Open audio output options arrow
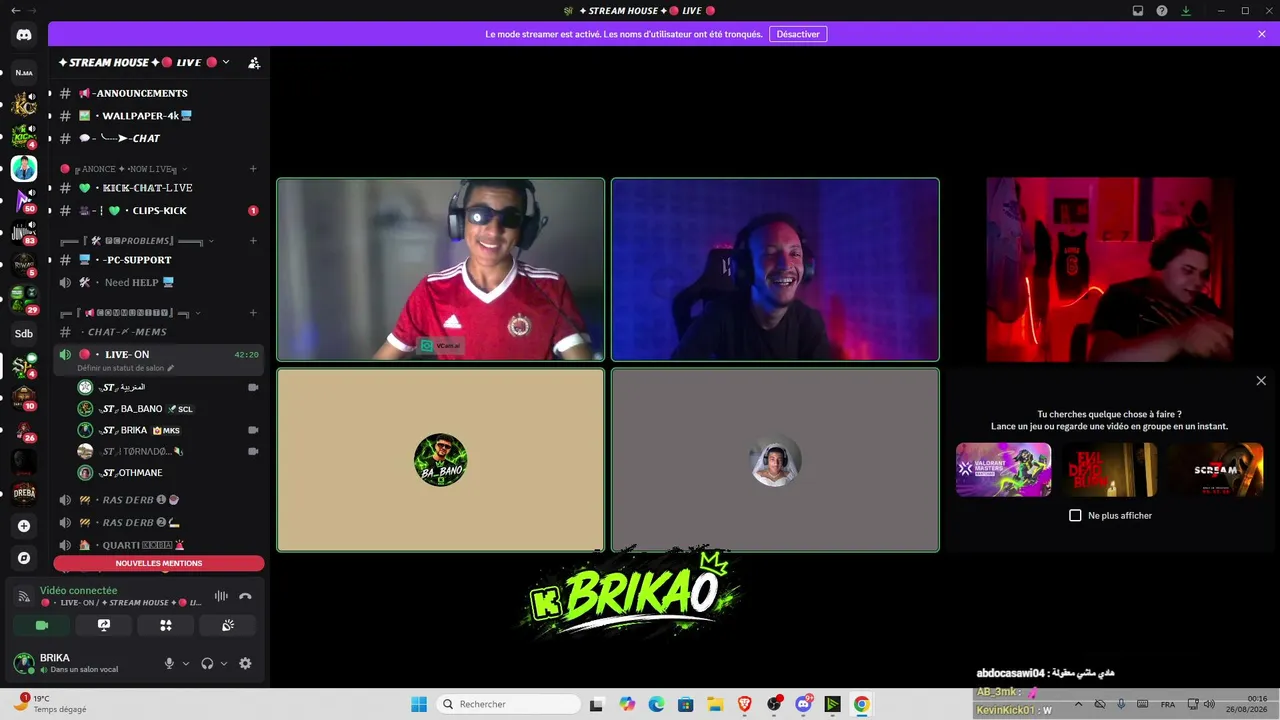The height and width of the screenshot is (720, 1280). [224, 664]
